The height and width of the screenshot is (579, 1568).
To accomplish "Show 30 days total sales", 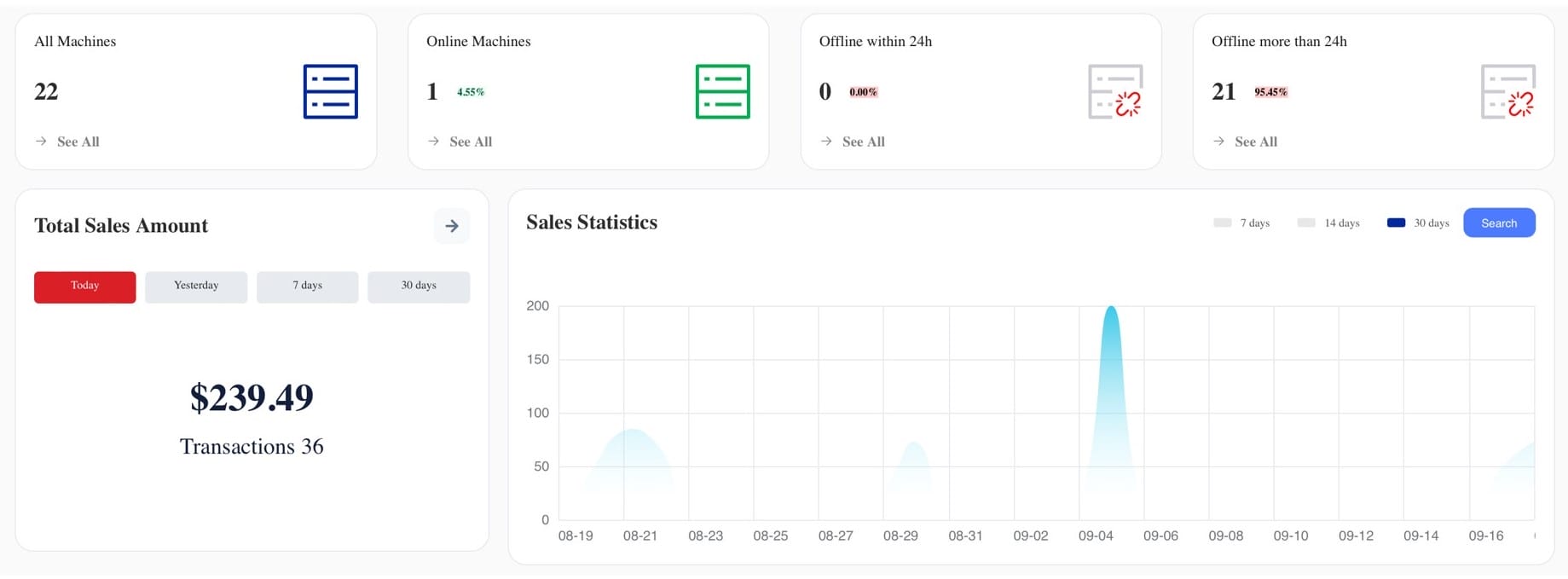I will [x=419, y=287].
